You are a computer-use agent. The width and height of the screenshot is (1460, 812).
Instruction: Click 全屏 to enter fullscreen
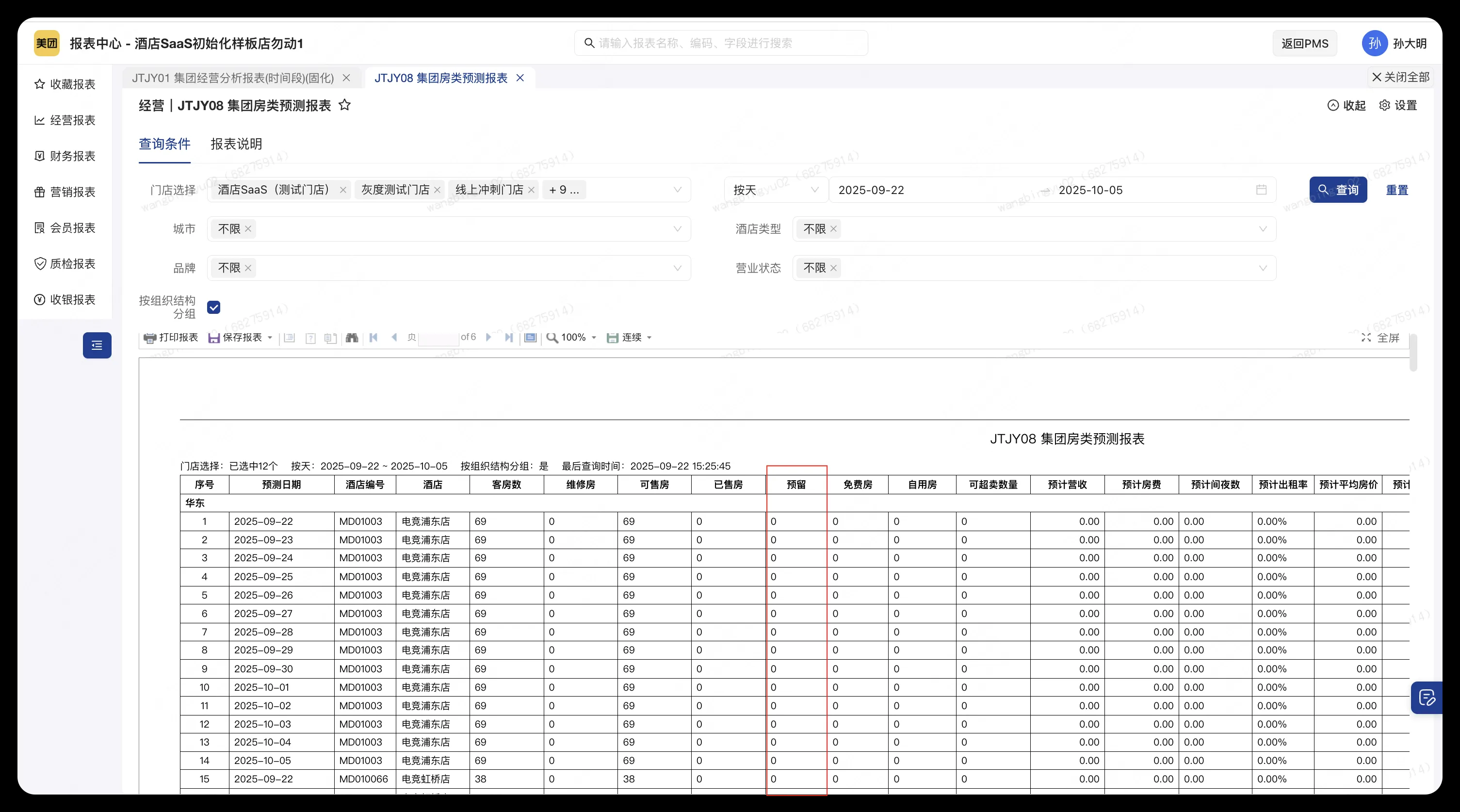pyautogui.click(x=1380, y=338)
